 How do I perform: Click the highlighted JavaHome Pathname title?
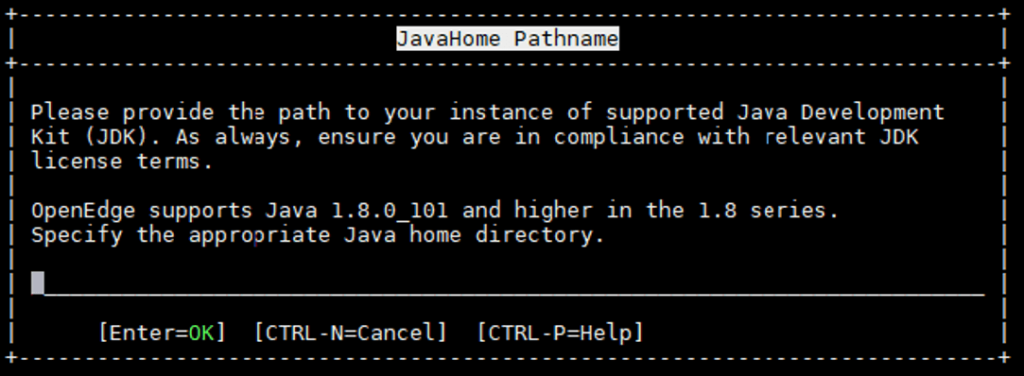click(507, 39)
